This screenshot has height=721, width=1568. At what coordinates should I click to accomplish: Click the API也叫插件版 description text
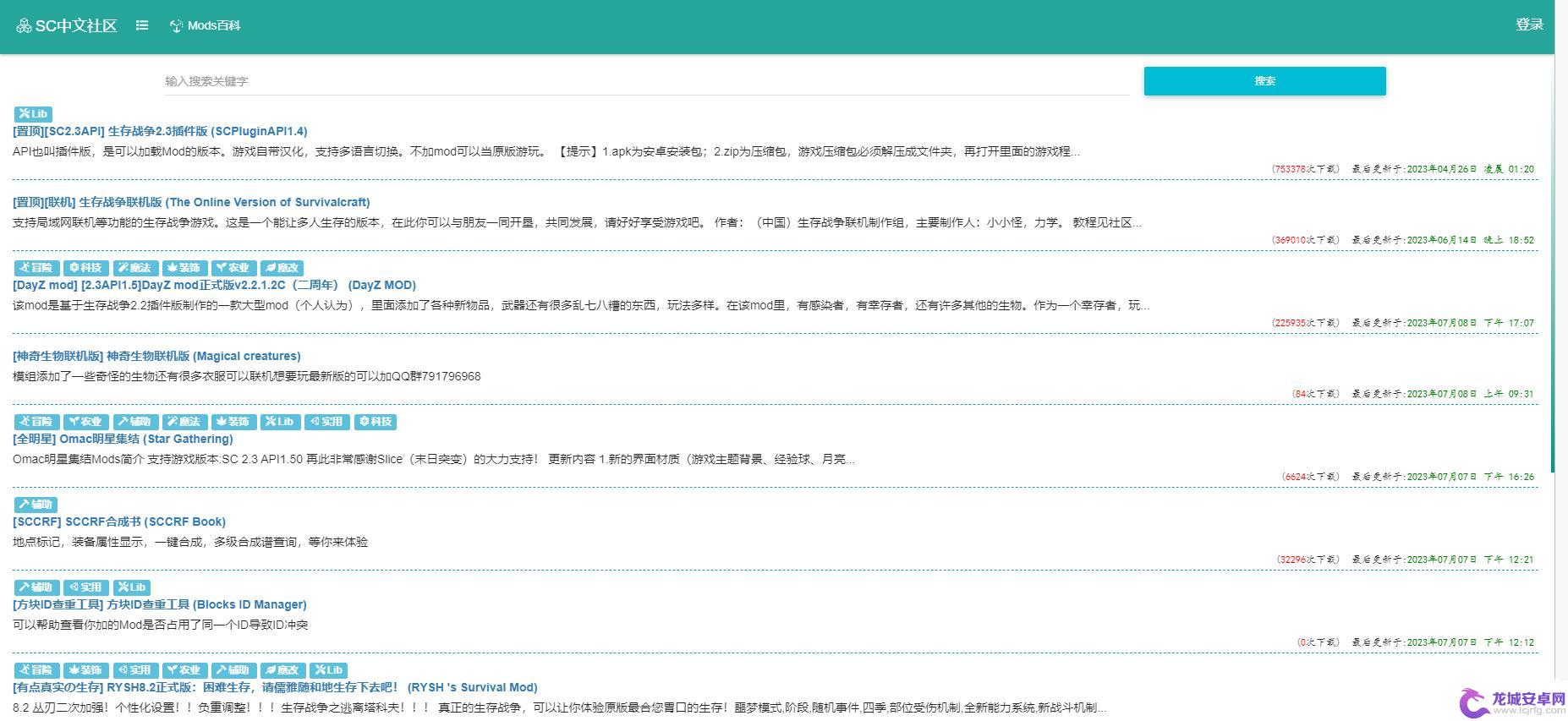click(x=546, y=152)
